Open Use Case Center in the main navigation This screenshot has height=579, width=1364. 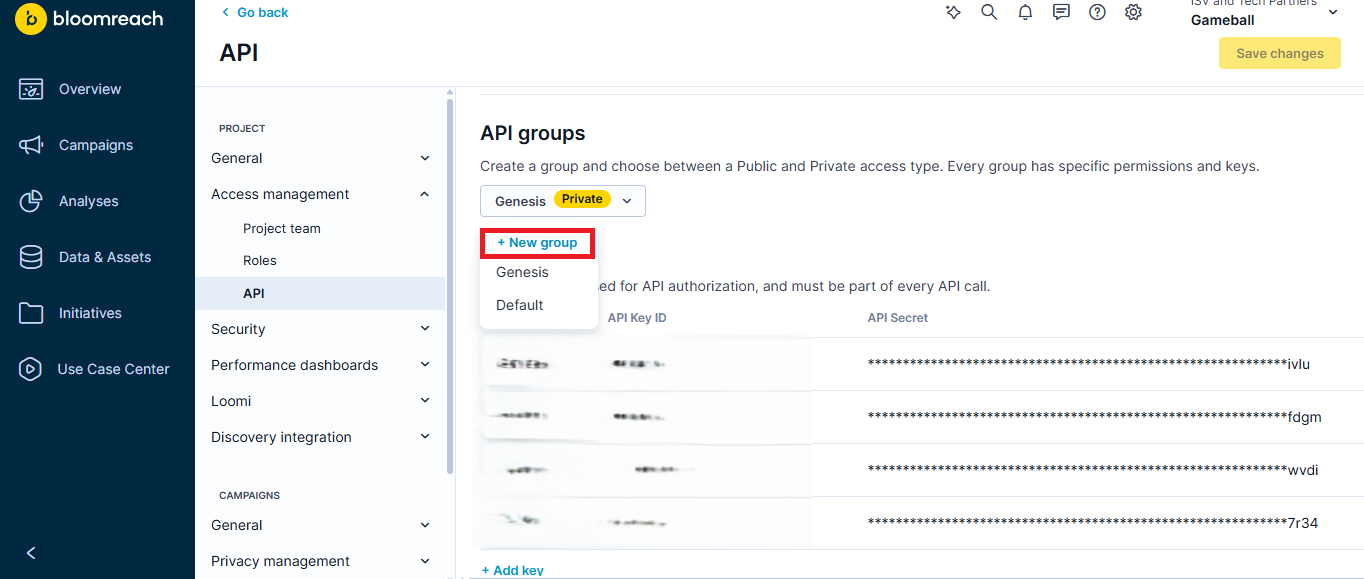113,369
